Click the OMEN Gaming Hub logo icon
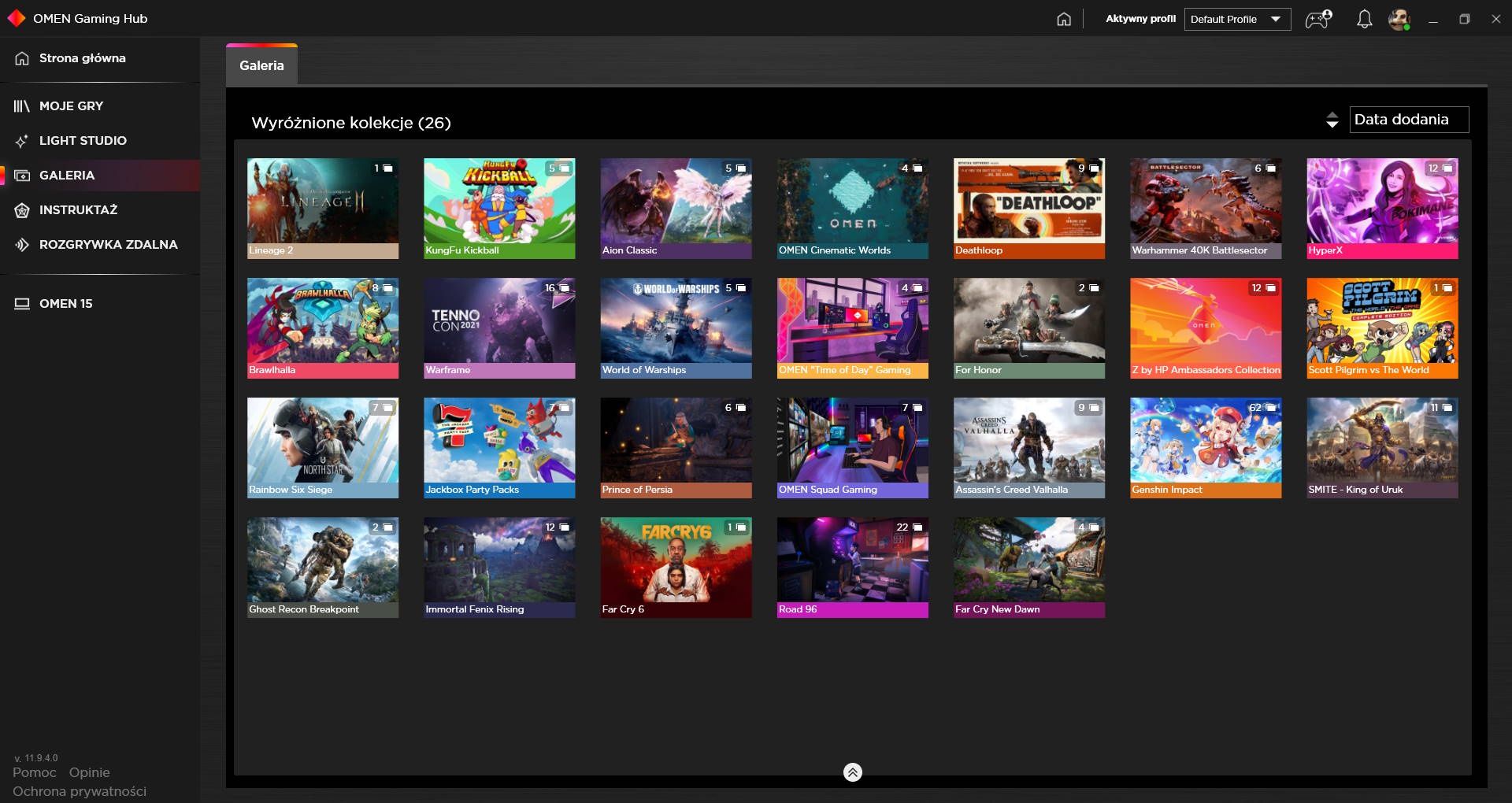Image resolution: width=1512 pixels, height=803 pixels. (16, 18)
